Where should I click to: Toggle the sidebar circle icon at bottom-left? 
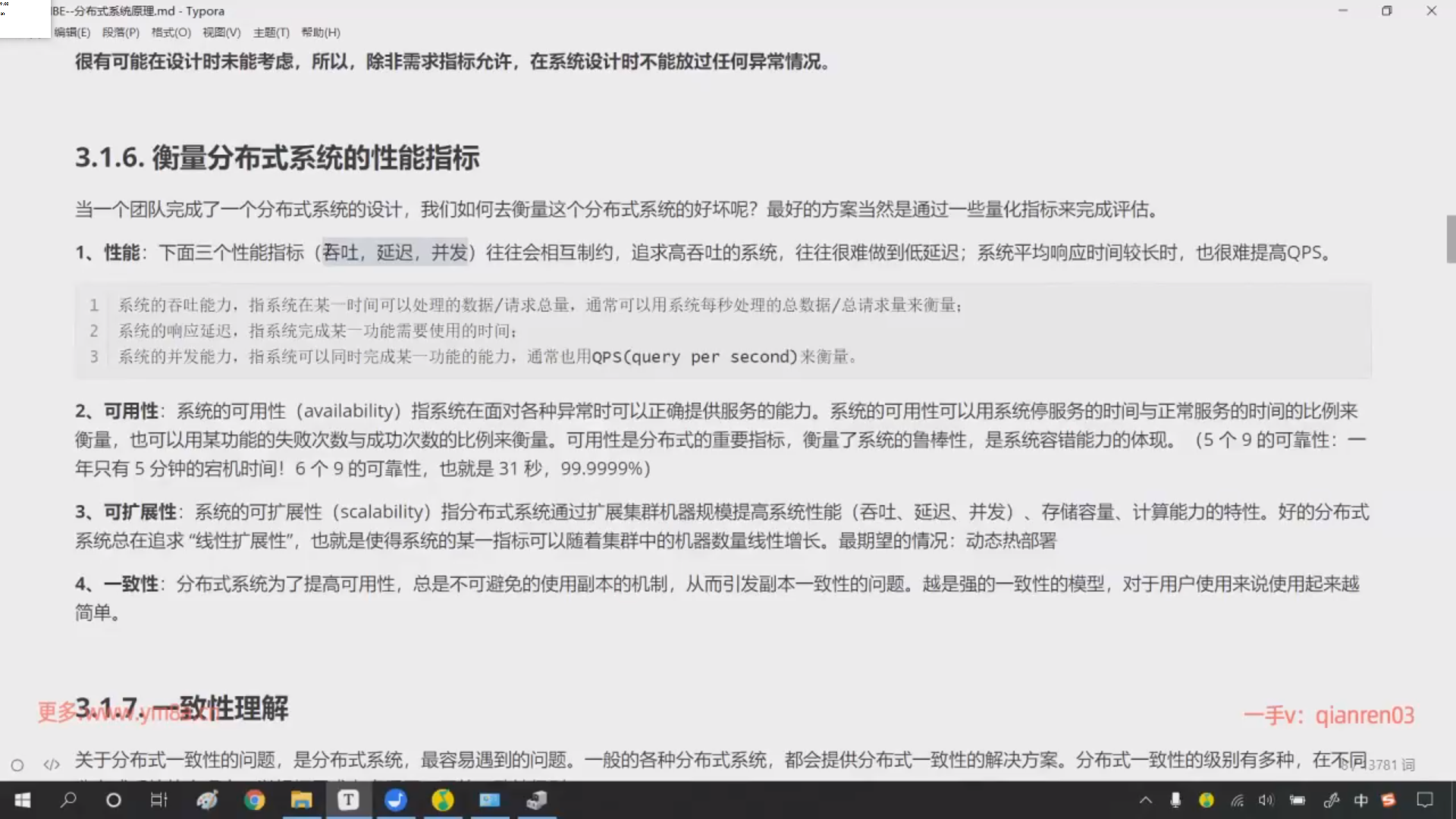[x=17, y=765]
